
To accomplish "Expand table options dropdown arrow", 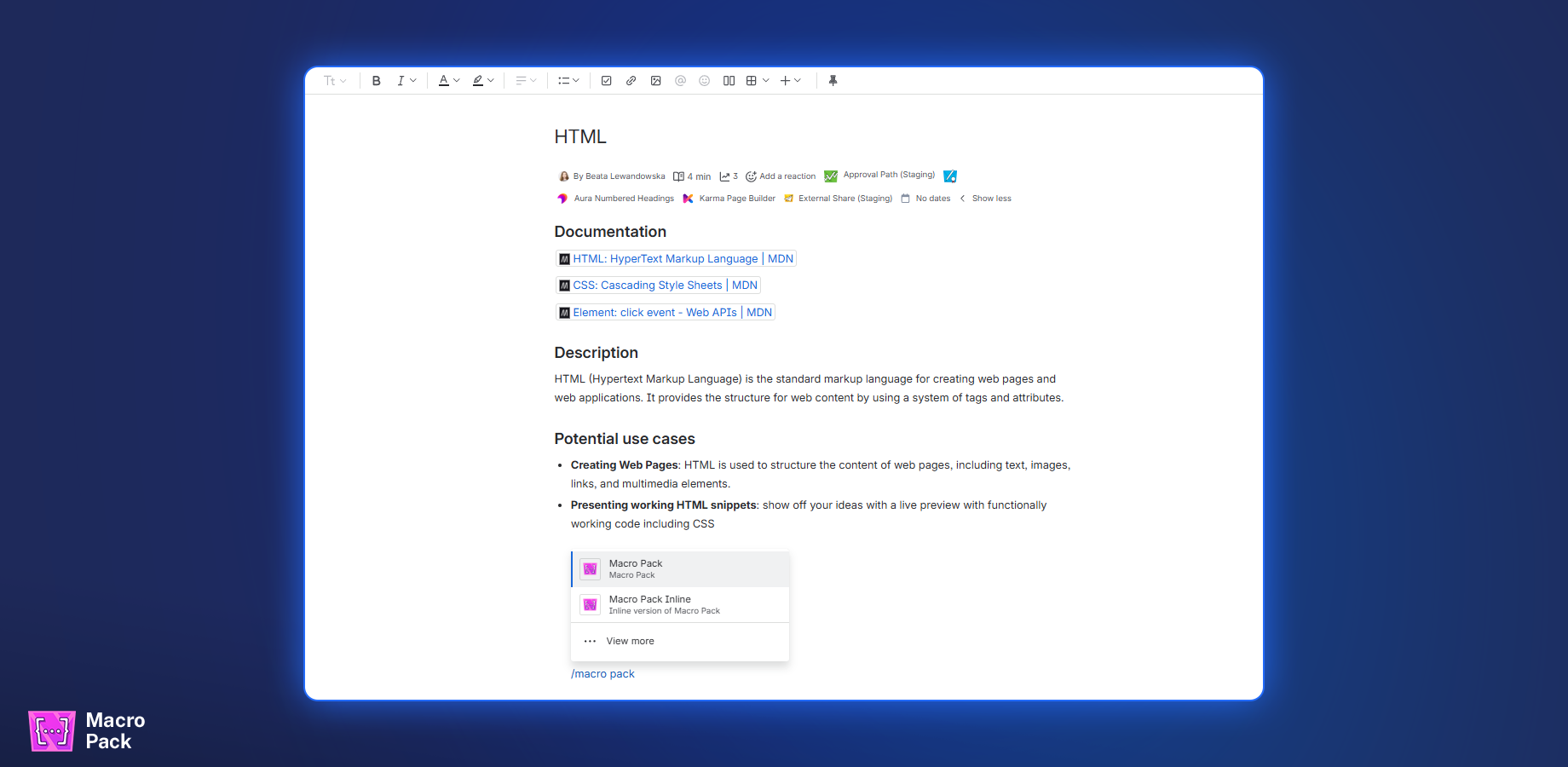I will 766,81.
